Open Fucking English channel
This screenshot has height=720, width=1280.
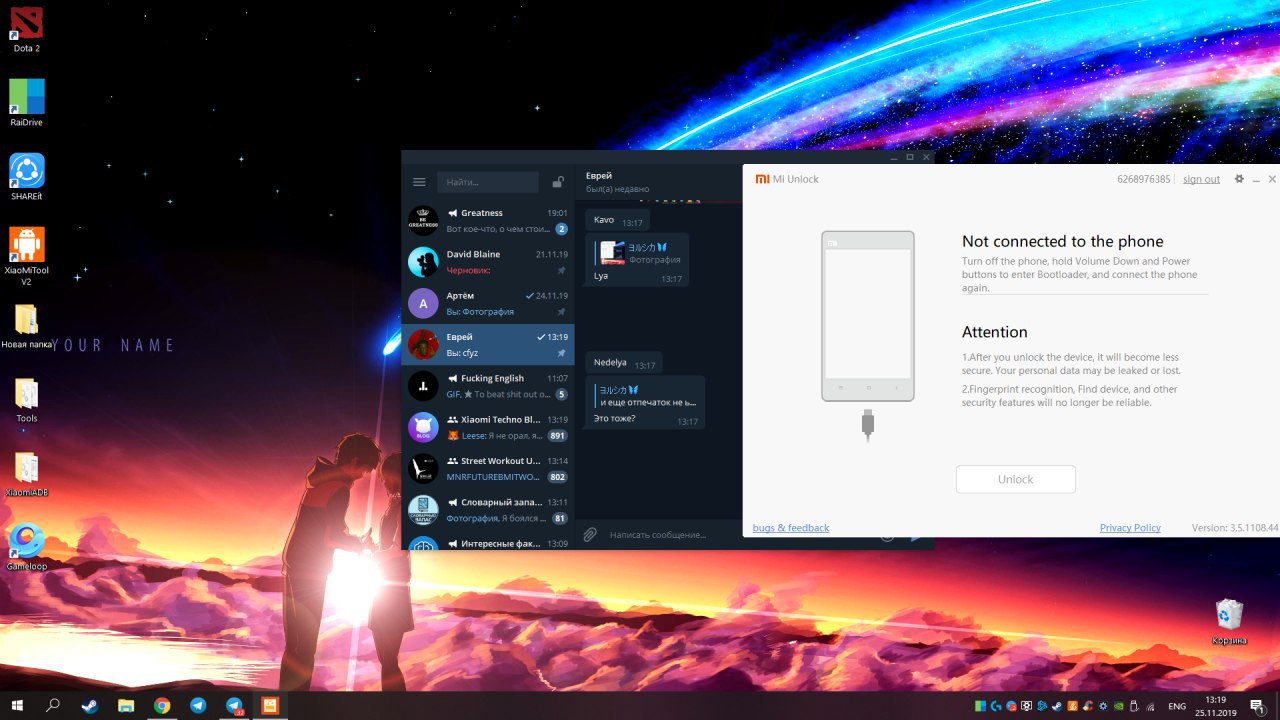point(488,386)
